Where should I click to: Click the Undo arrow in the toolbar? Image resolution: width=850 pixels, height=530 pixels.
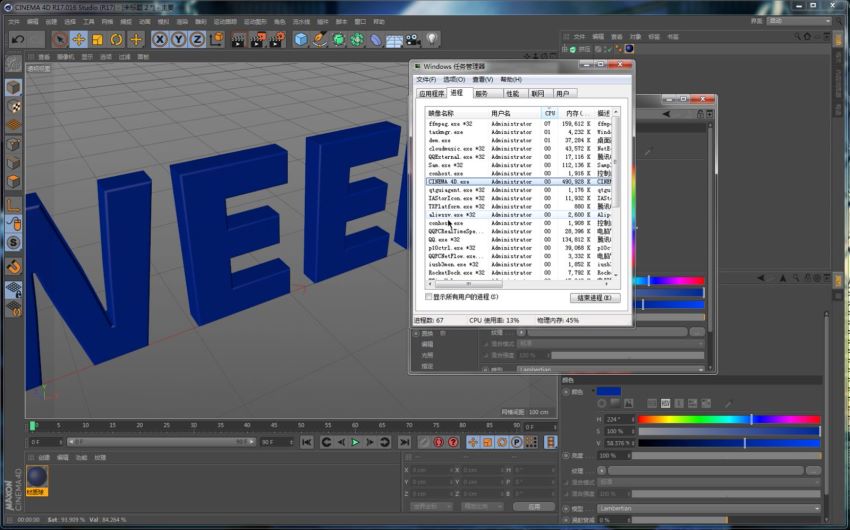pyautogui.click(x=17, y=39)
